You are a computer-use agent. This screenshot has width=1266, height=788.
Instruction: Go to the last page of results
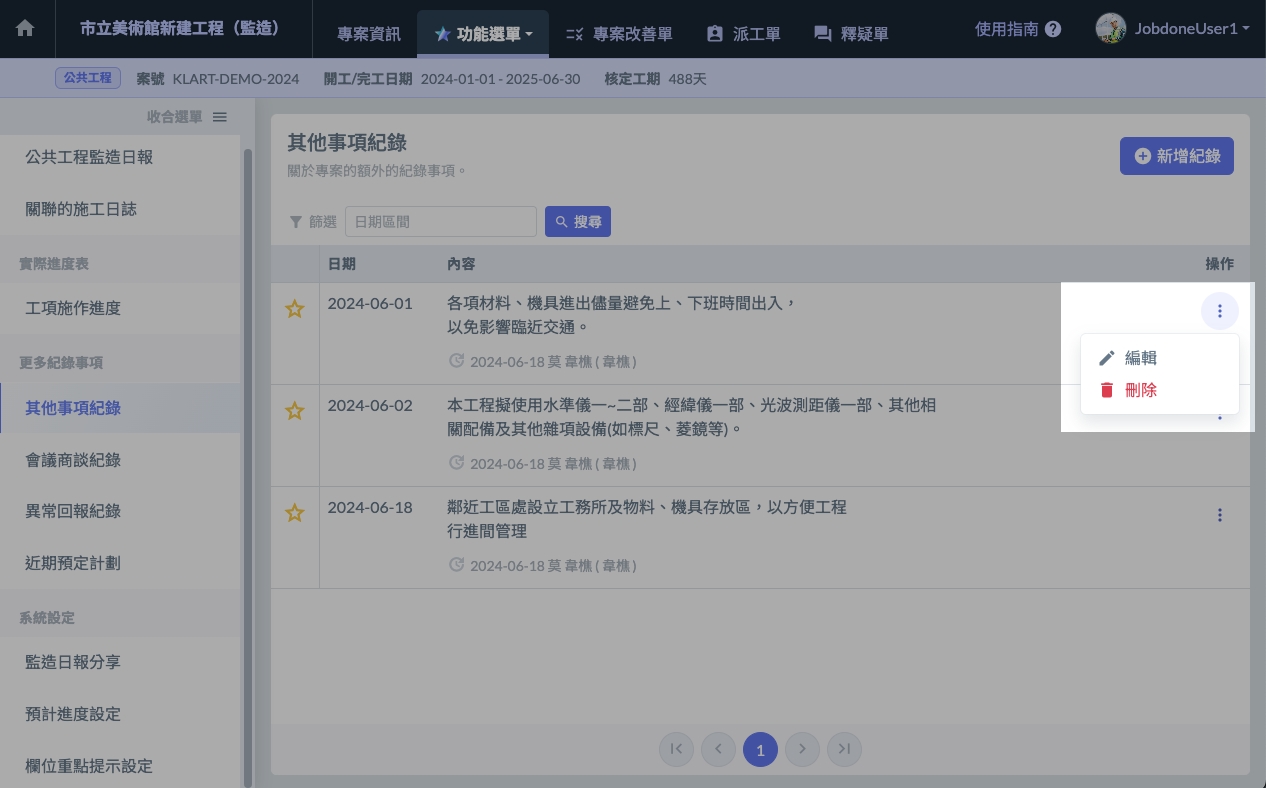(844, 749)
